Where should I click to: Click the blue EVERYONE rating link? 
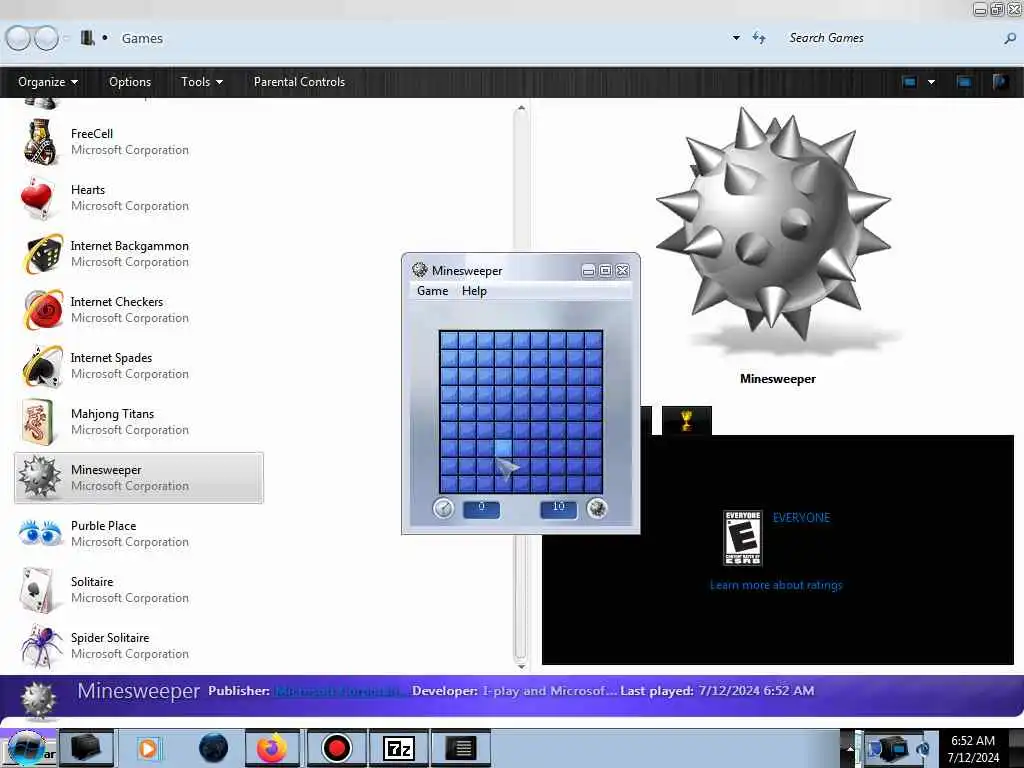(x=801, y=517)
